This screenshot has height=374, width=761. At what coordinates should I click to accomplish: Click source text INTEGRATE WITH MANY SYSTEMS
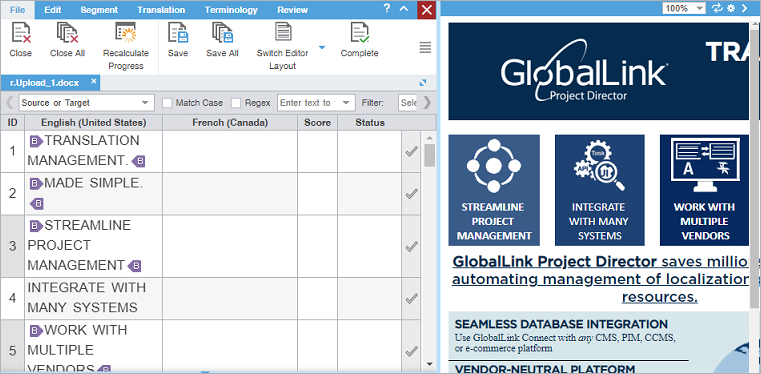pos(86,298)
